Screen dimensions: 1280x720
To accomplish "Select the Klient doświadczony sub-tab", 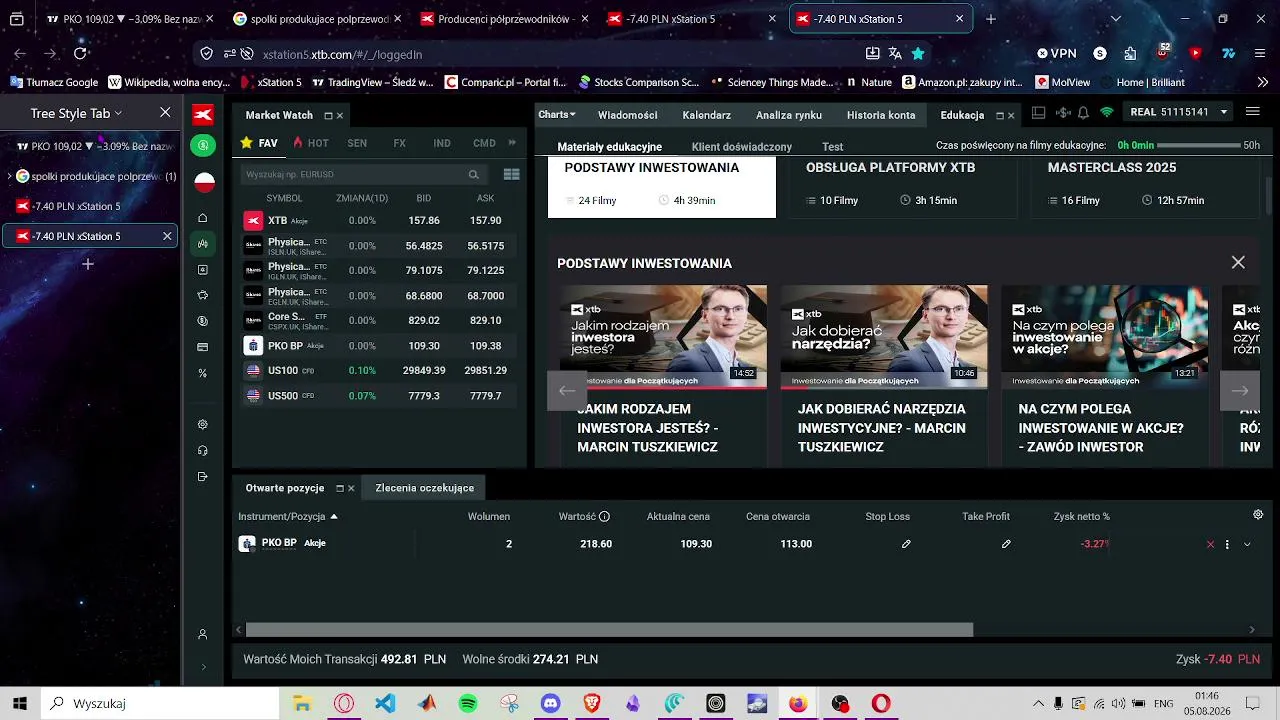I will coord(742,147).
